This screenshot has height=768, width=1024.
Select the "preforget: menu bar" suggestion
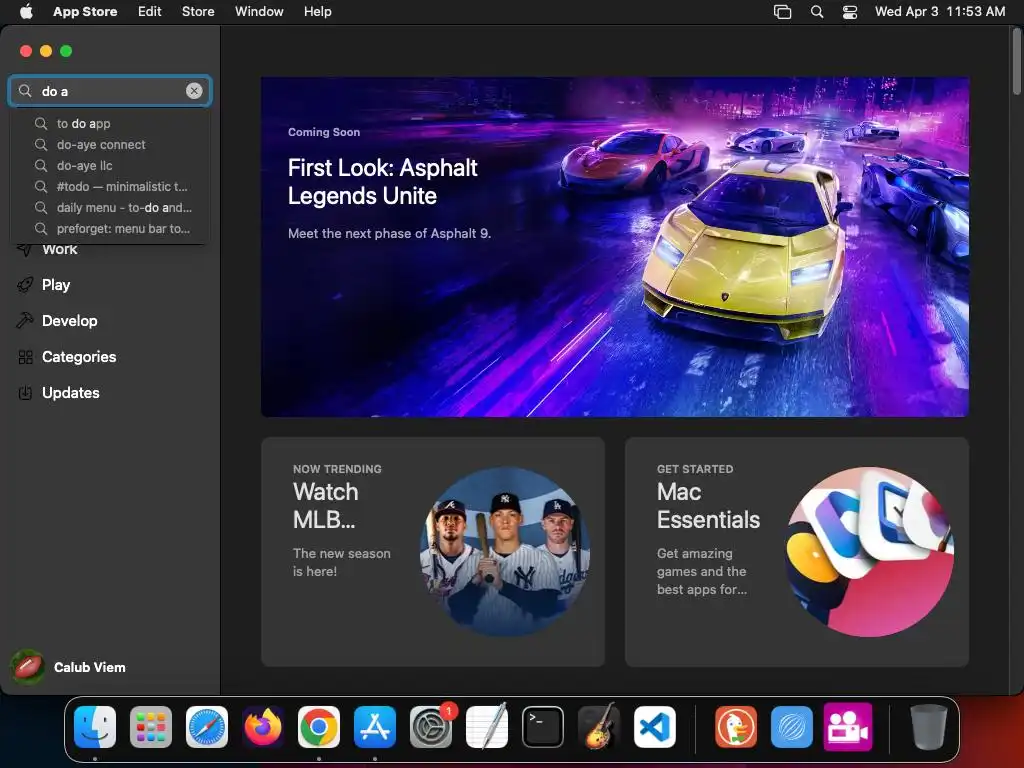tap(110, 229)
